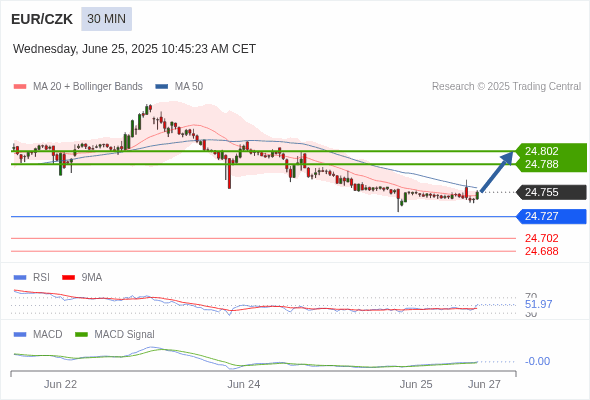Click the 30 MIN timeframe badge
Viewport: 590px width, 400px height.
click(106, 19)
